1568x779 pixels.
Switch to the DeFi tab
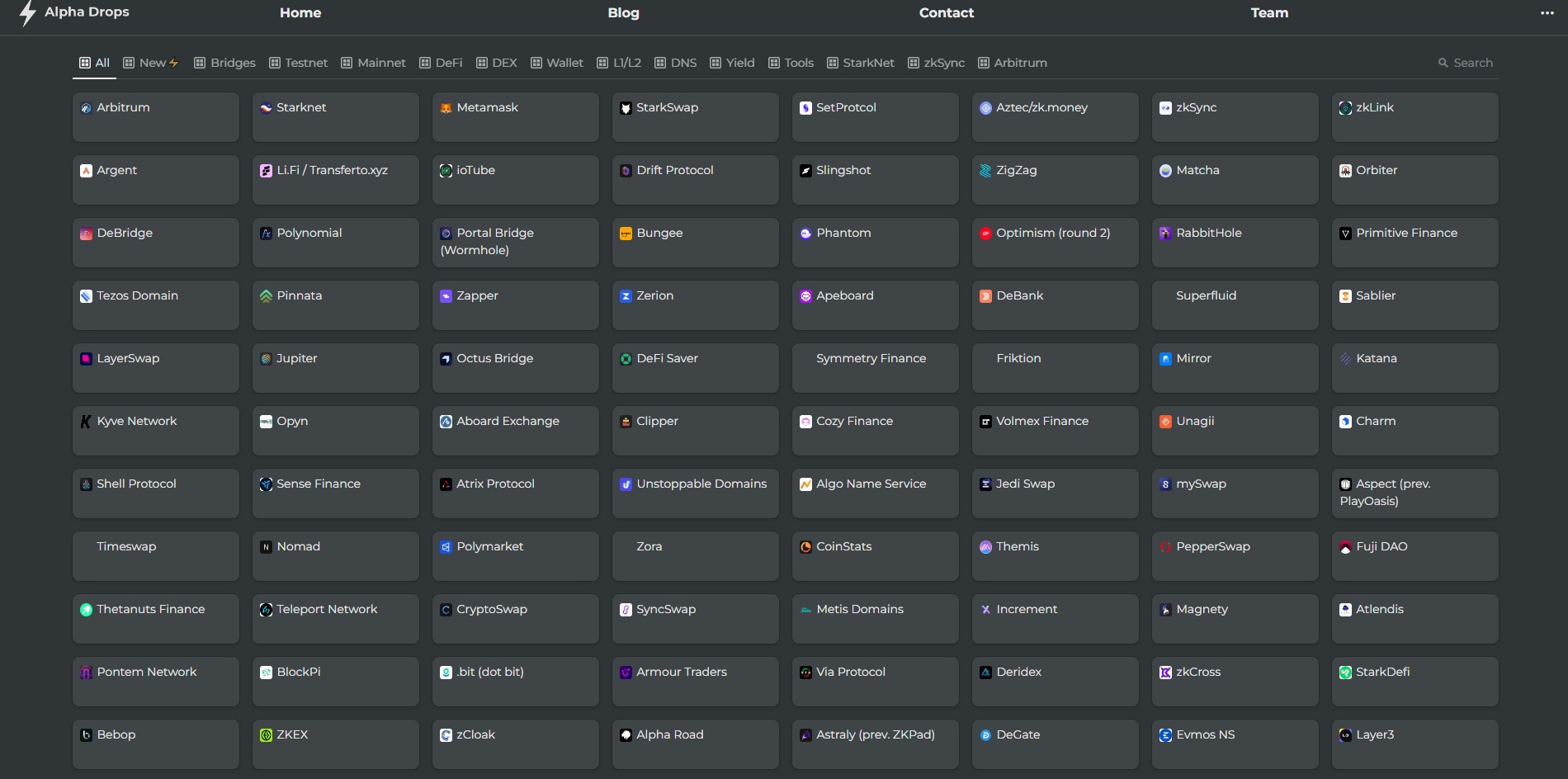point(441,63)
